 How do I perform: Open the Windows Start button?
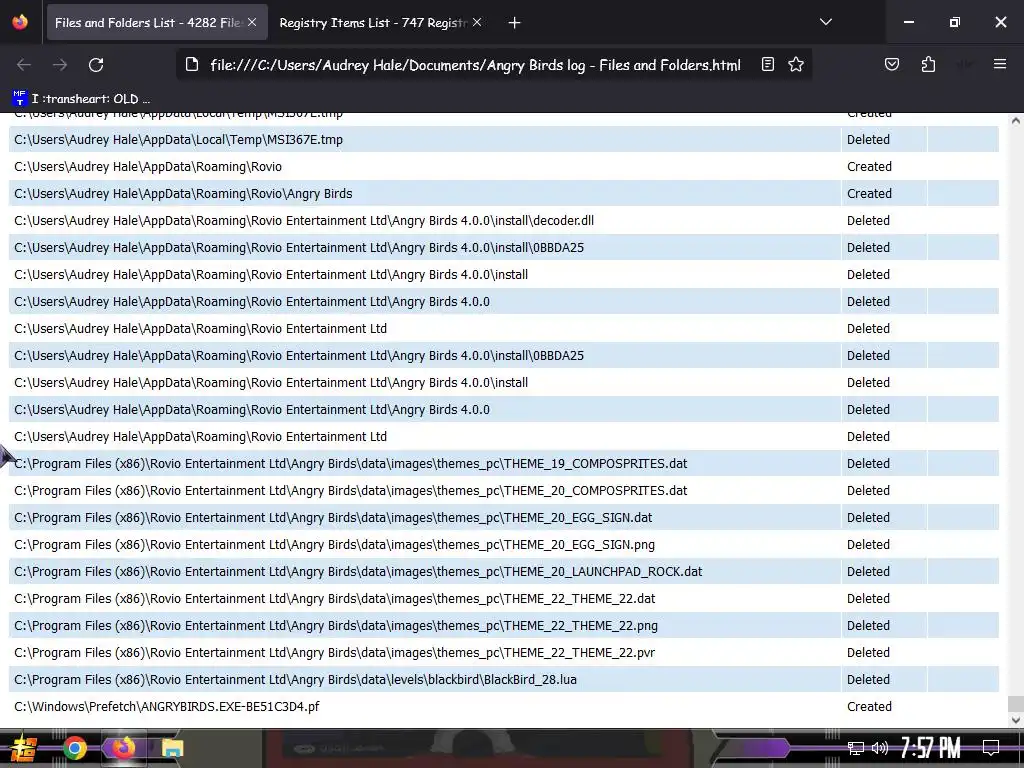pyautogui.click(x=22, y=748)
